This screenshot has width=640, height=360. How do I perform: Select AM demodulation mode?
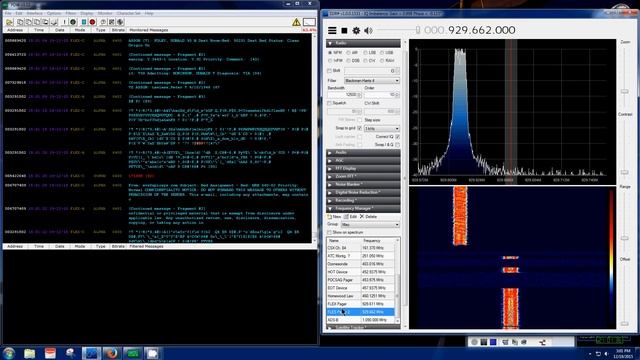tap(353, 53)
